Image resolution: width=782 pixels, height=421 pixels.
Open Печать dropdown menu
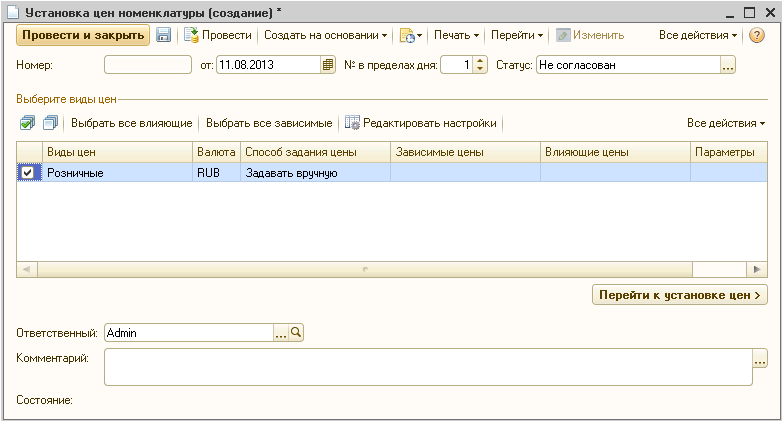coord(456,35)
